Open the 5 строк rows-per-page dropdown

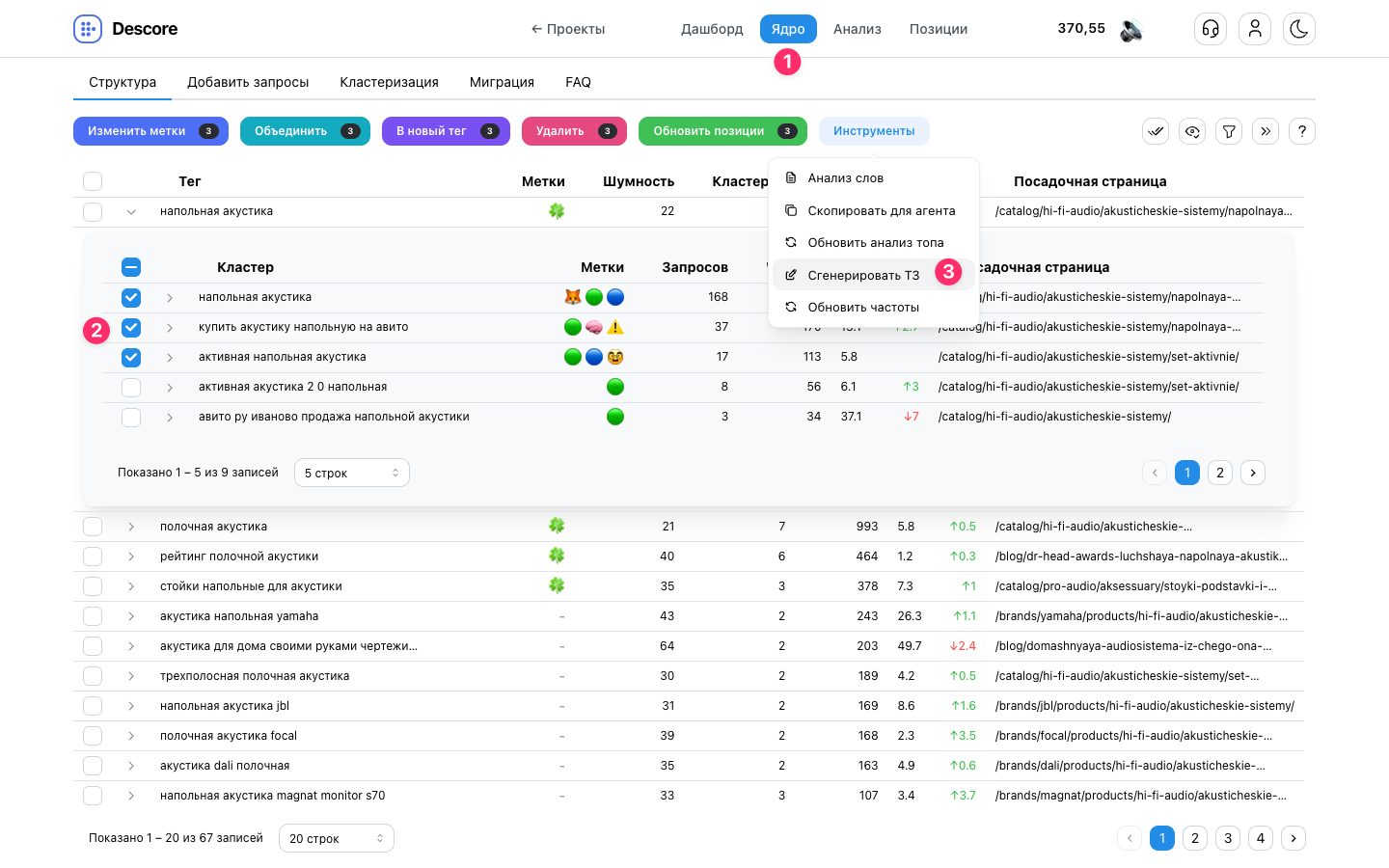(352, 473)
